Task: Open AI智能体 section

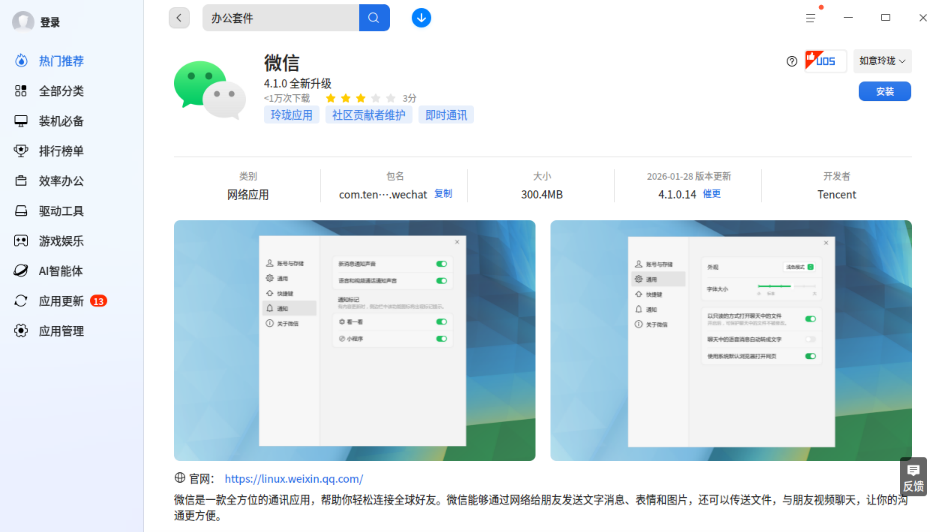Action: [x=61, y=271]
